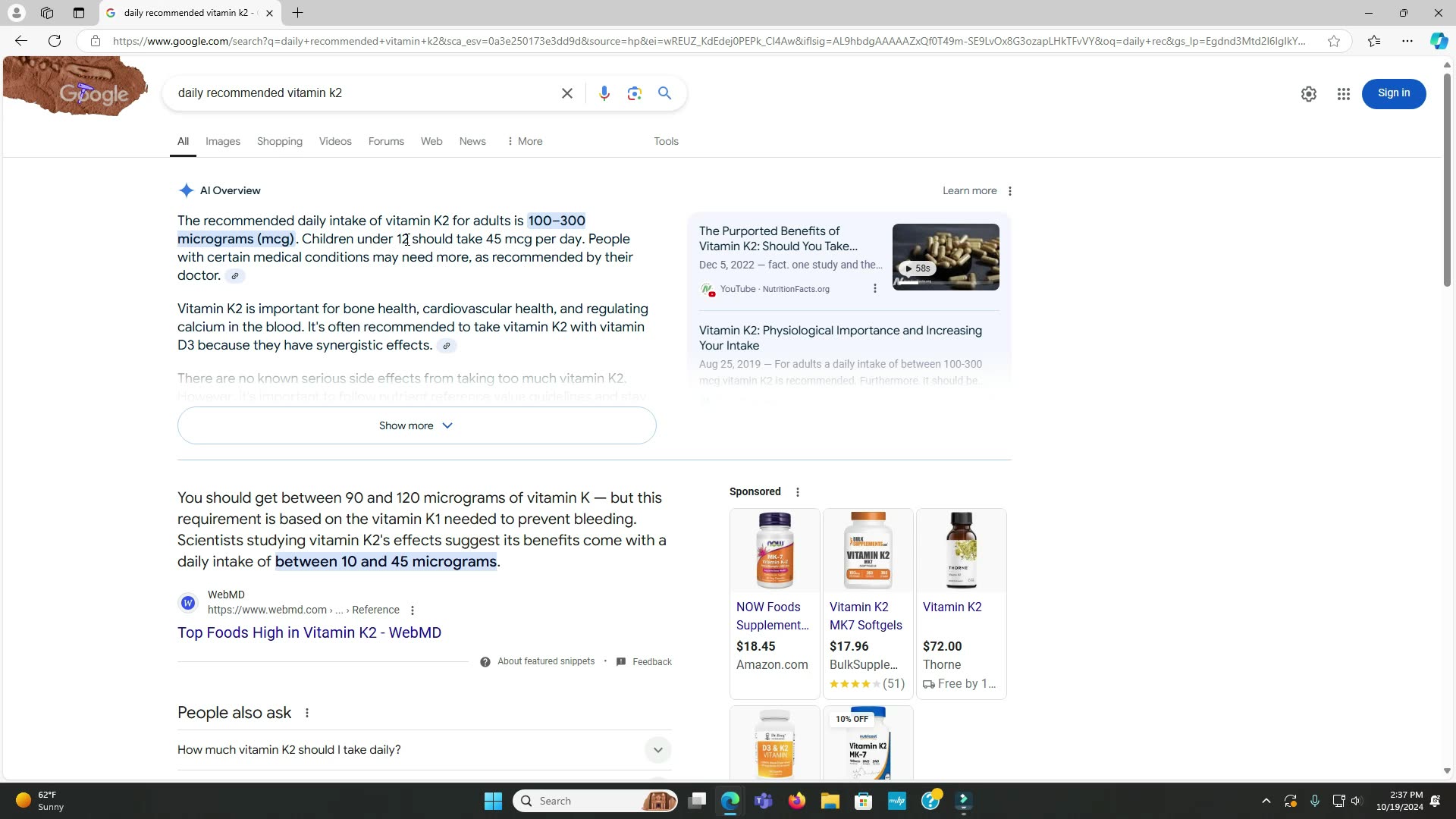Open the More search filters dropdown
The width and height of the screenshot is (1456, 819).
(x=525, y=142)
